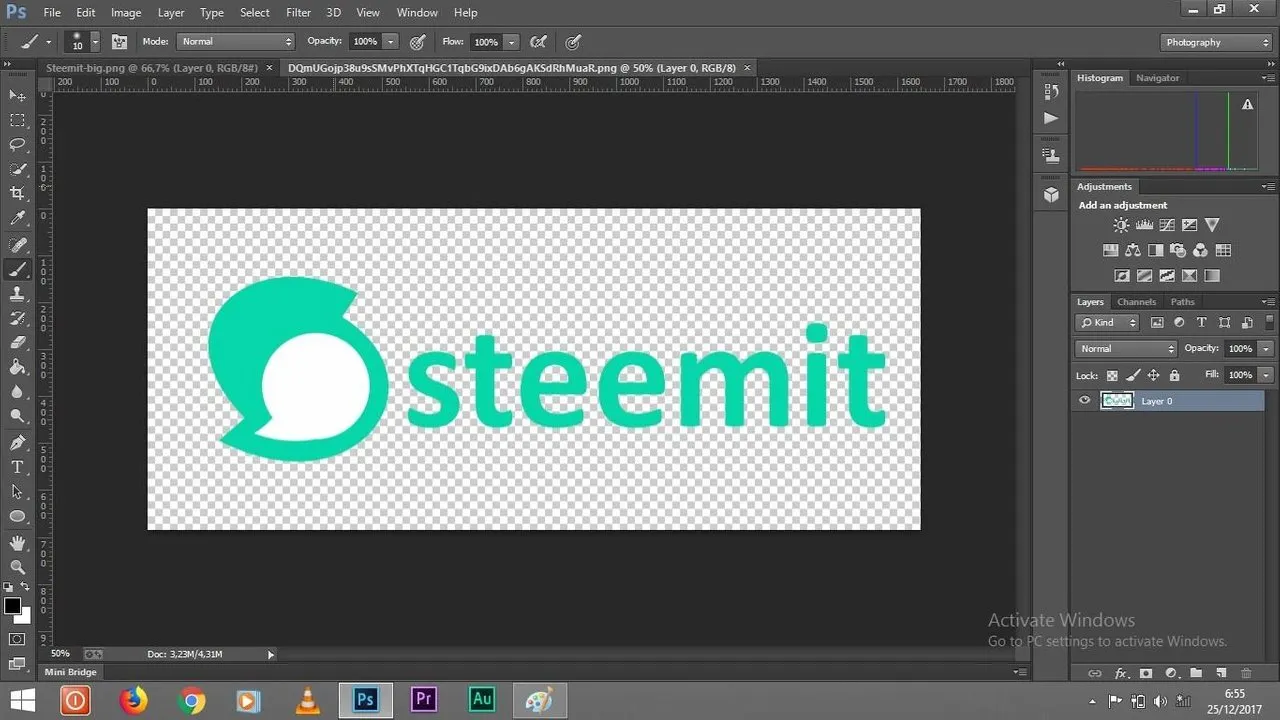The width and height of the screenshot is (1280, 720).
Task: Toggle lock position
Action: 1153,375
